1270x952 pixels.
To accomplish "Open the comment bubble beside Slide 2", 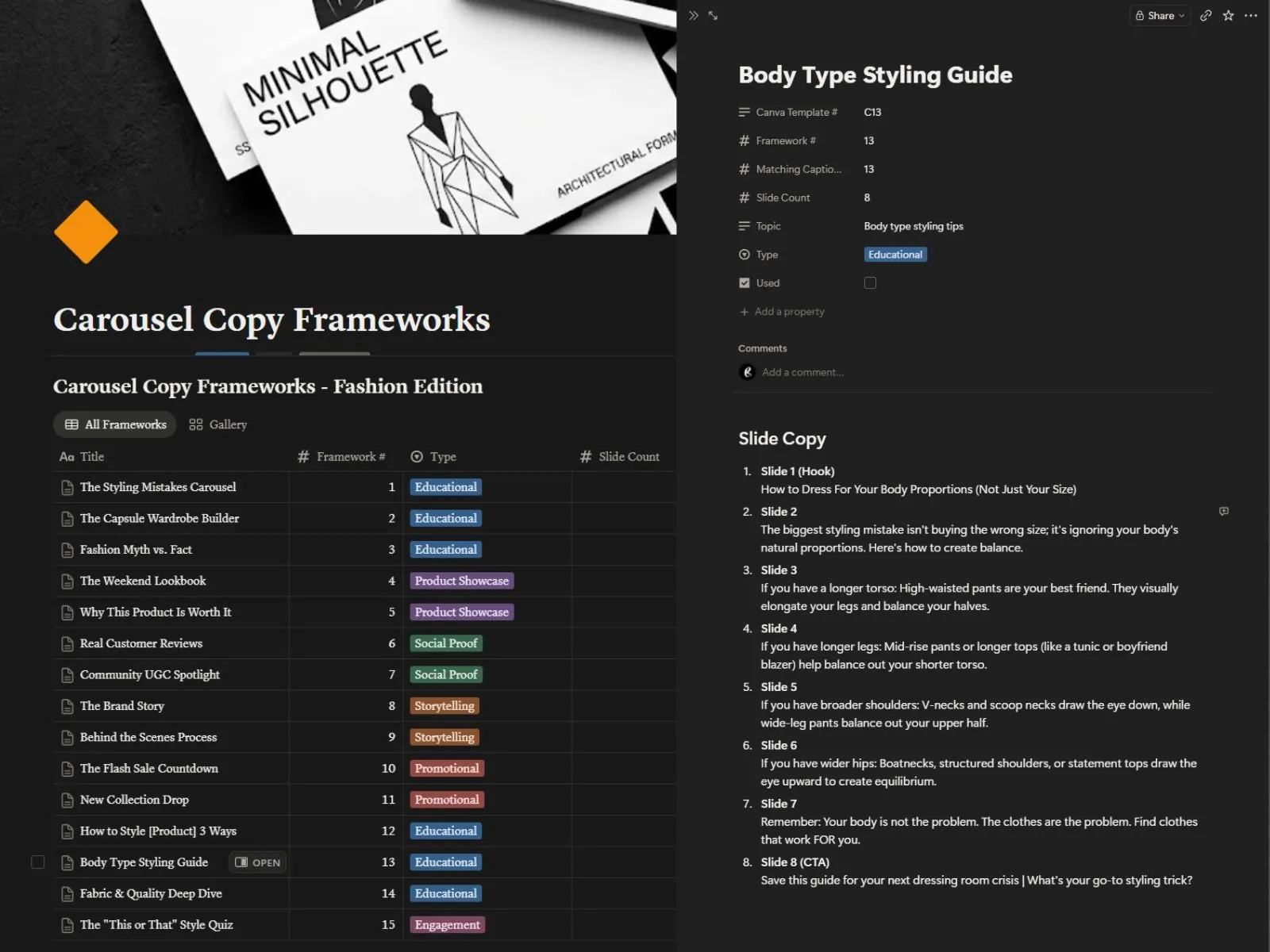I will (x=1224, y=512).
